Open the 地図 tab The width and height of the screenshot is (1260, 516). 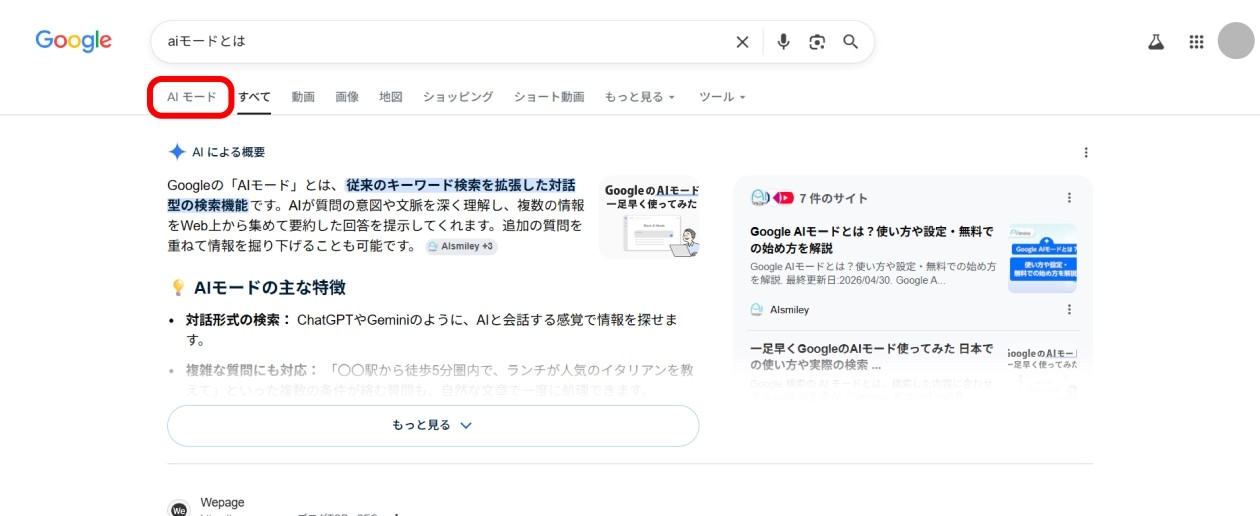(x=391, y=97)
